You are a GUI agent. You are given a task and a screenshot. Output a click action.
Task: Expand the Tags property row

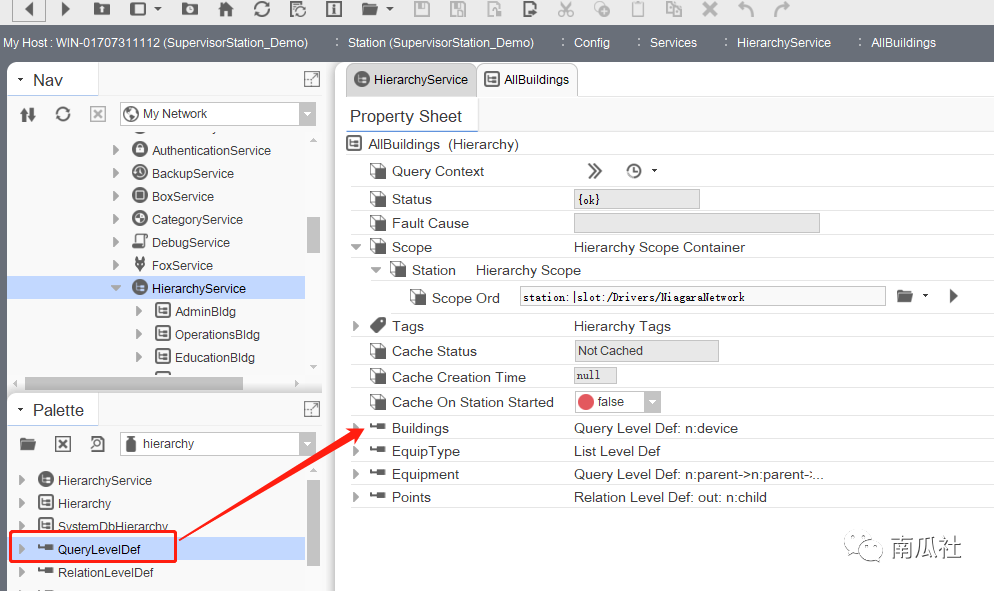pos(356,325)
